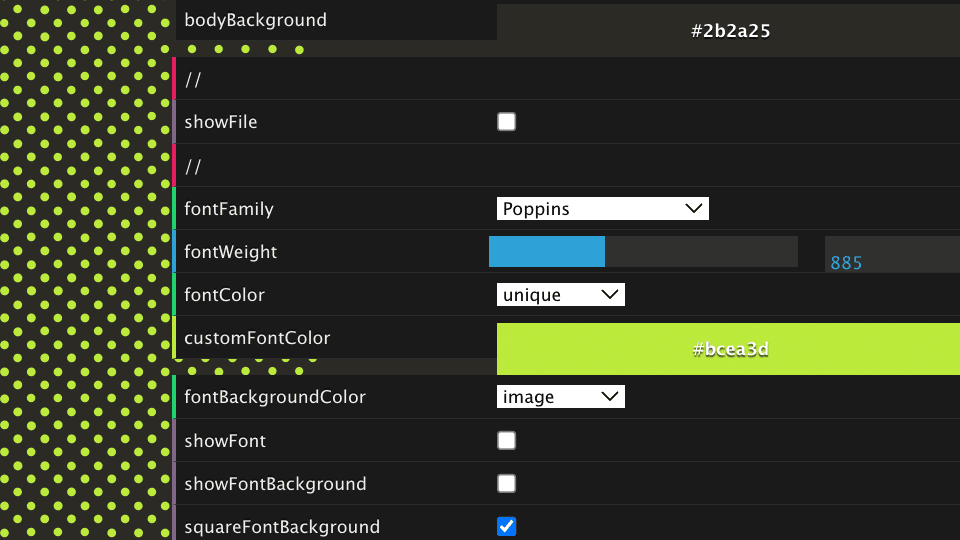960x540 pixels.
Task: Click the fontBackgroundColor label
Action: [275, 397]
